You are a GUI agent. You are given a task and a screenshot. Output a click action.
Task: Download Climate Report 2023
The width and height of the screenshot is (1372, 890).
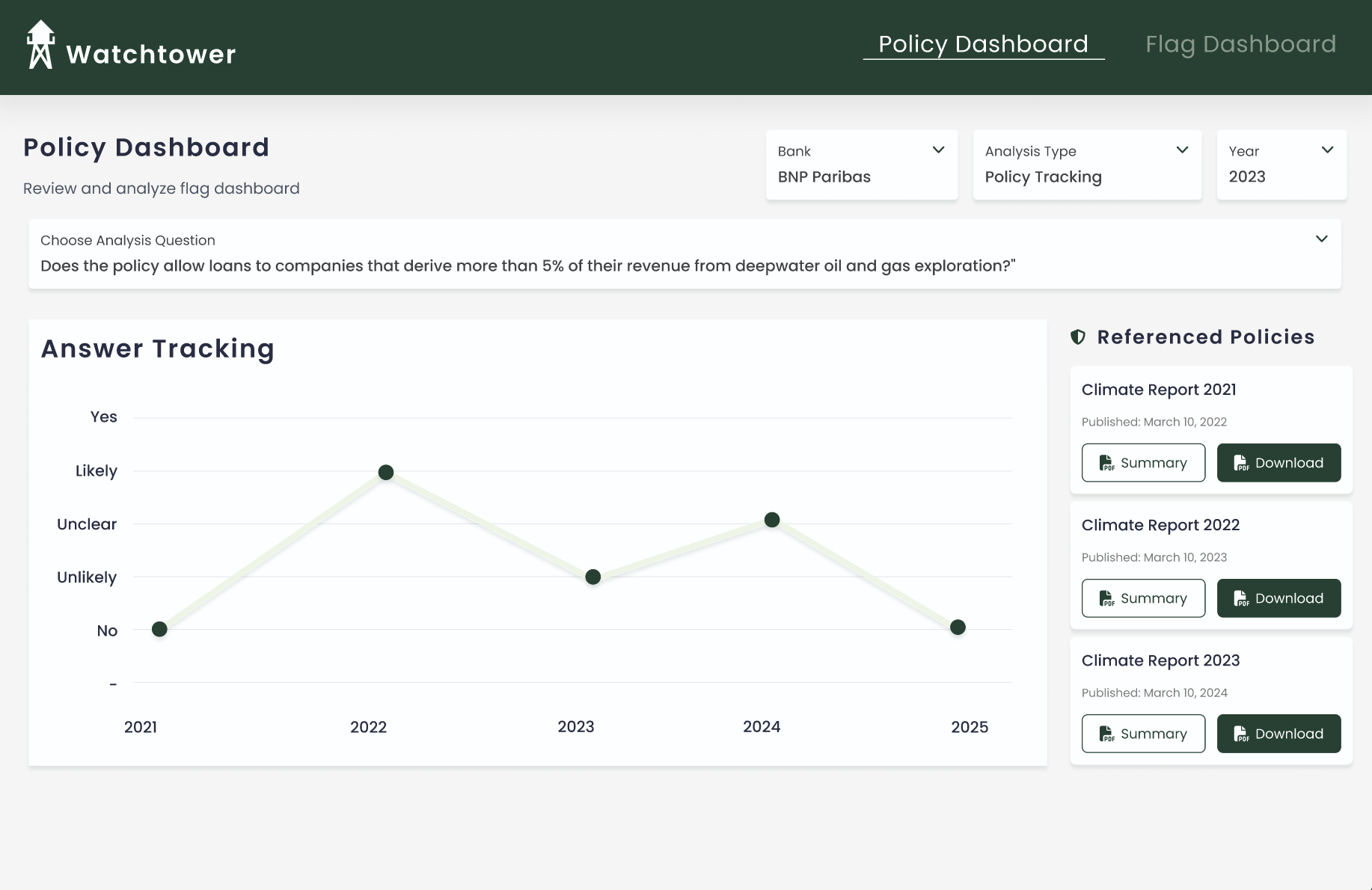pos(1278,734)
